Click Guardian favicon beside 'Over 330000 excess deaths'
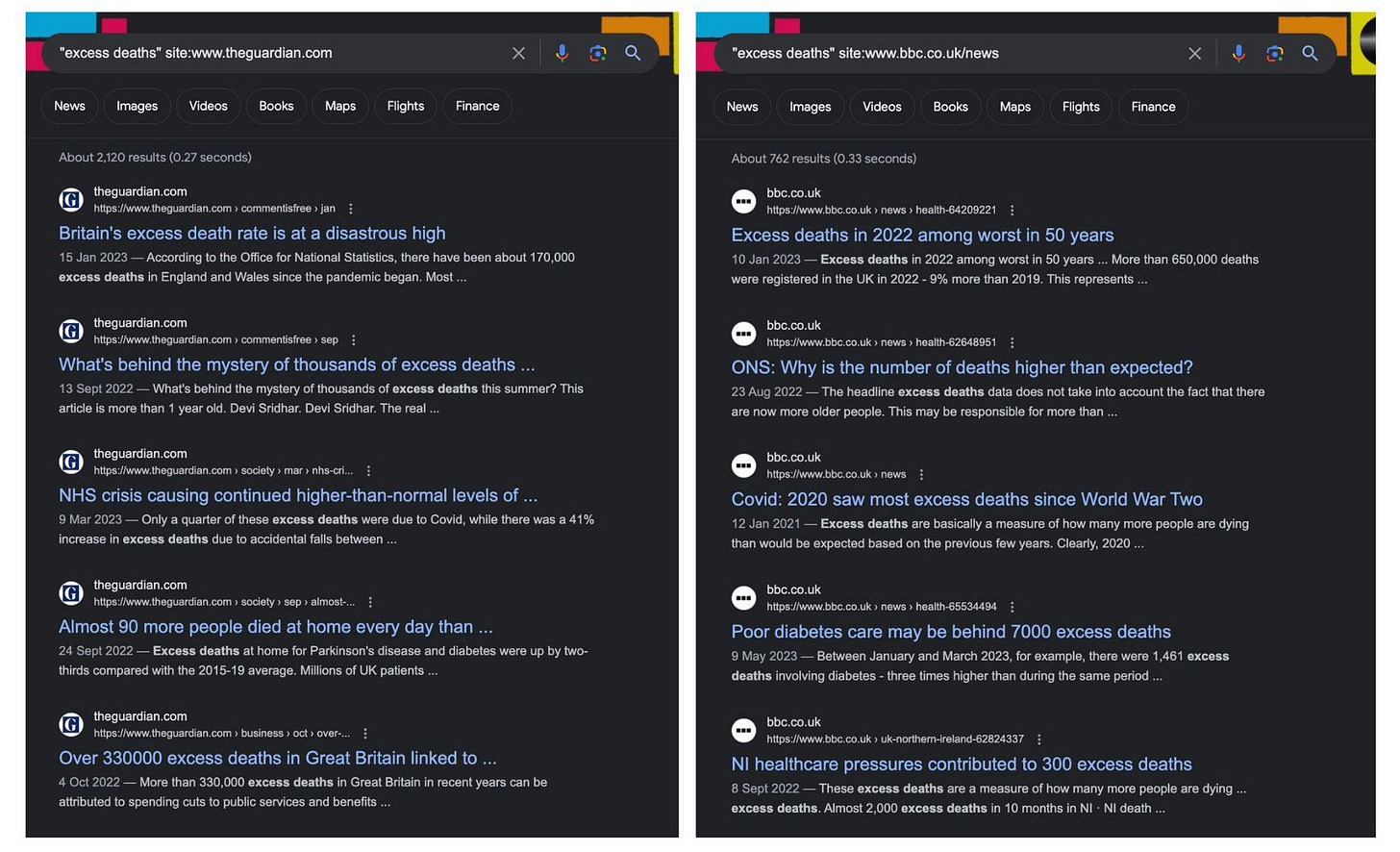This screenshot has height=852, width=1400. [71, 725]
